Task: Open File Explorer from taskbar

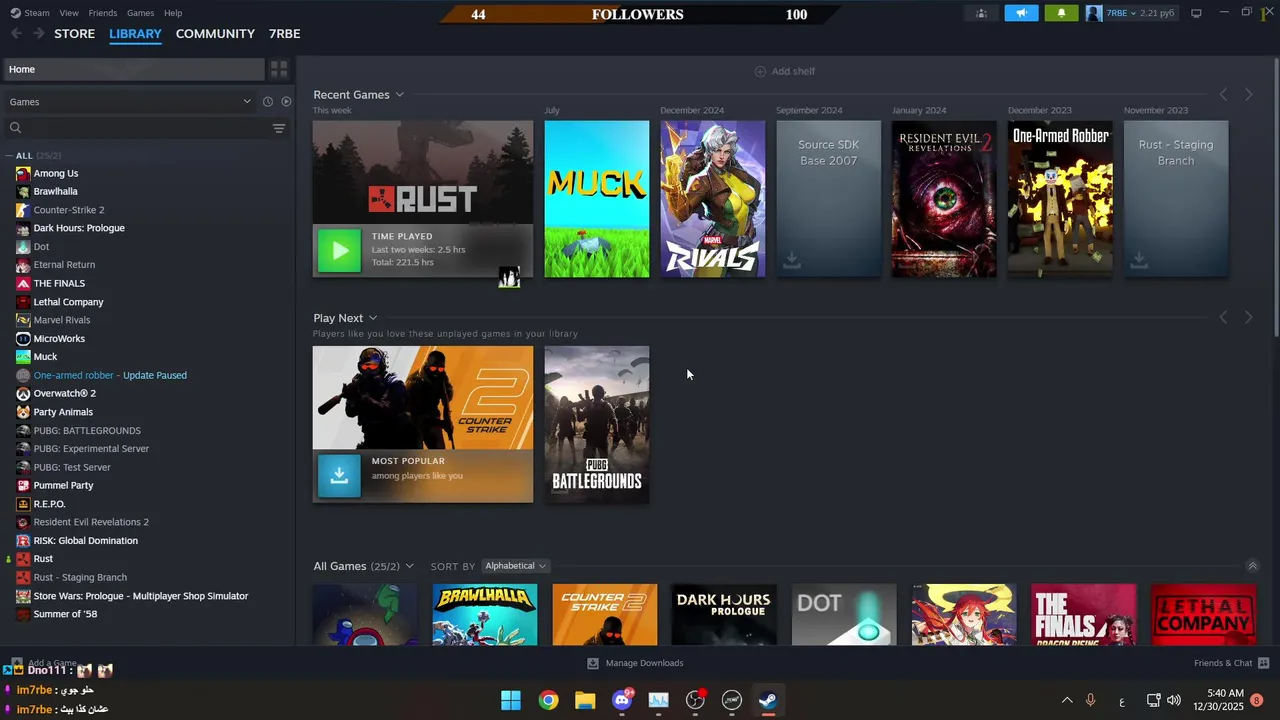Action: pyautogui.click(x=585, y=700)
